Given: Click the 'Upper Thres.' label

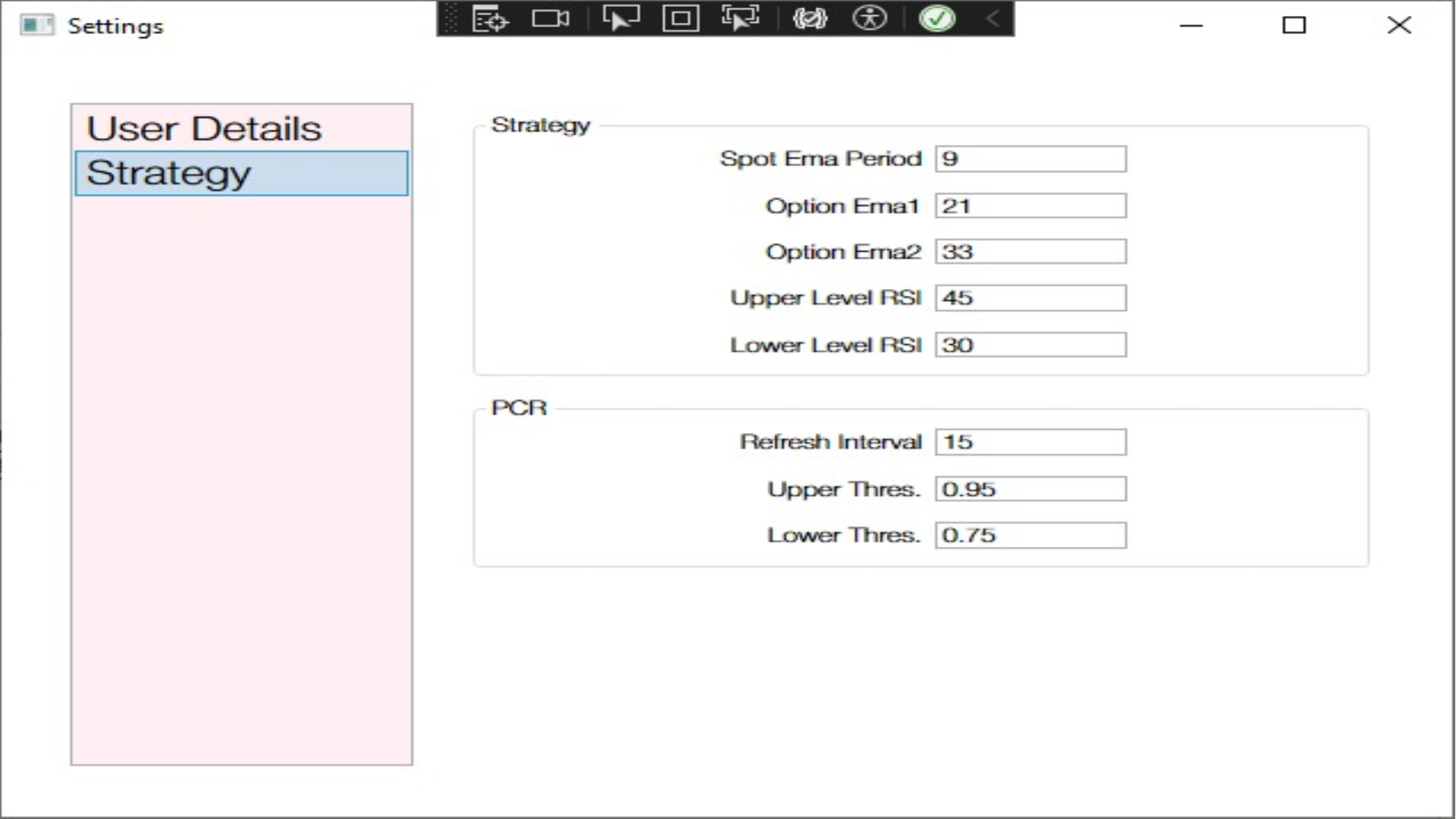Looking at the screenshot, I should point(843,490).
